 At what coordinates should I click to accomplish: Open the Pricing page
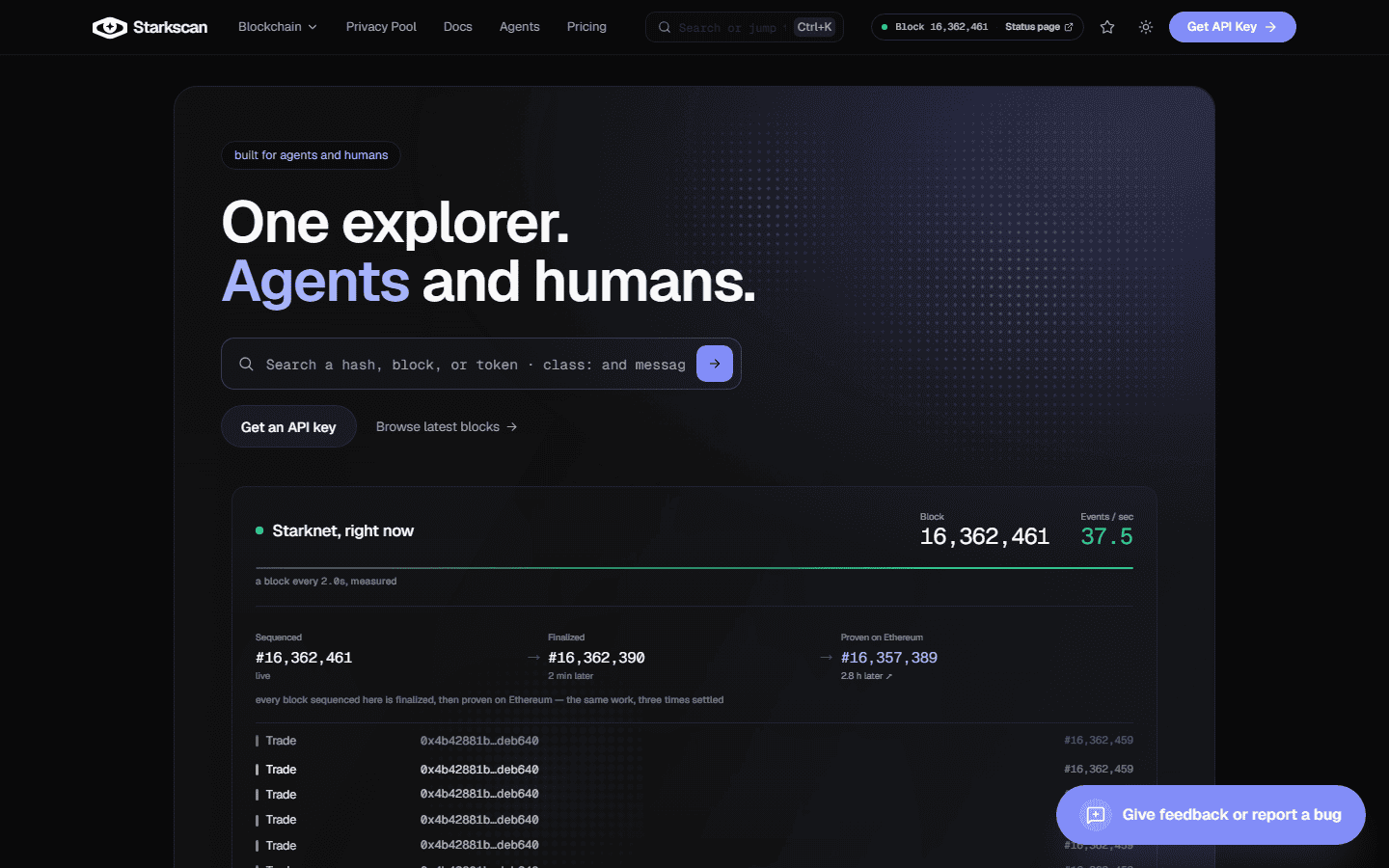(586, 27)
